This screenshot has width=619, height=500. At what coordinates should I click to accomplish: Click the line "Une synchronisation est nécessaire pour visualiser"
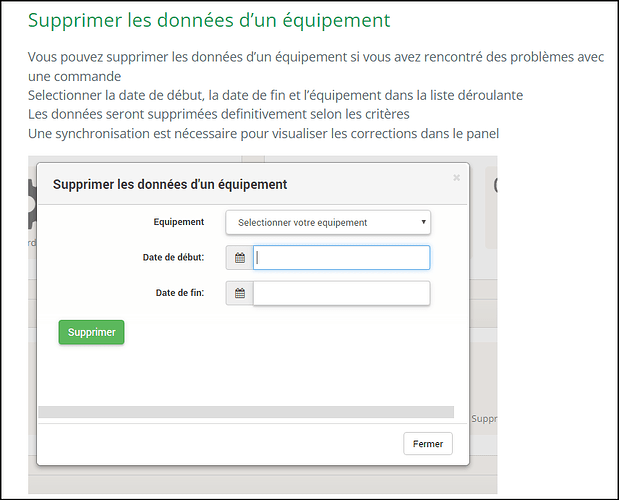point(263,134)
